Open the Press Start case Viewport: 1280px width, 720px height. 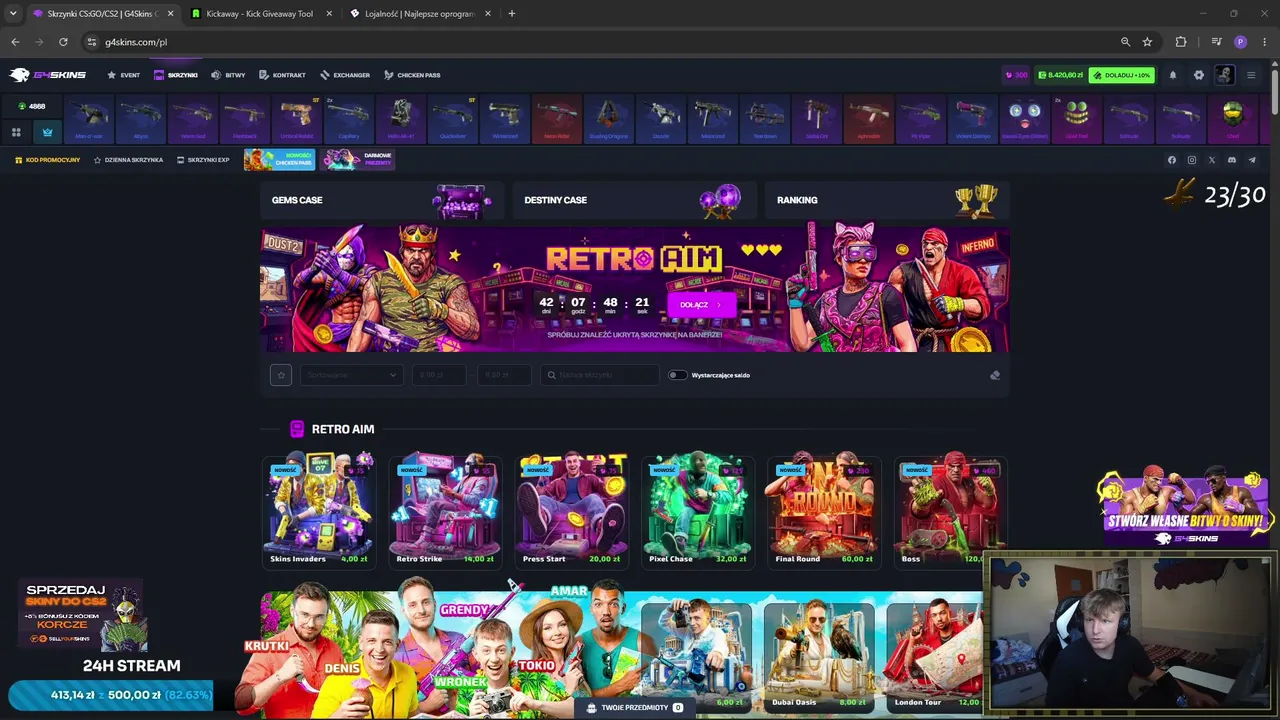coord(571,511)
